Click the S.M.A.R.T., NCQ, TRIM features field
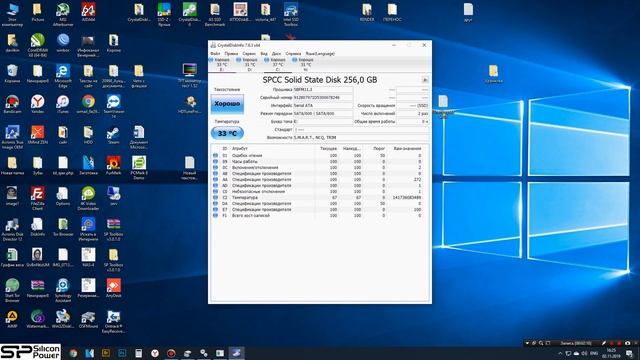Image resolution: width=640 pixels, height=360 pixels. pos(361,138)
